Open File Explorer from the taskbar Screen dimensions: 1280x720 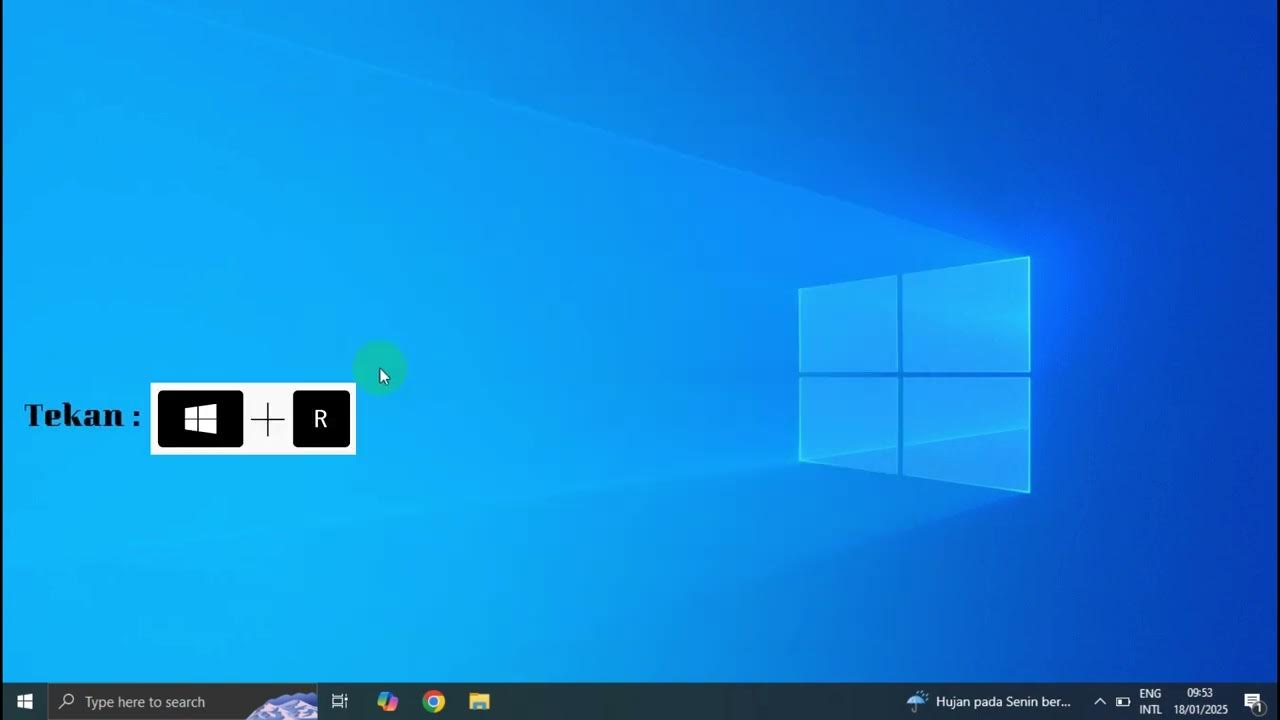pyautogui.click(x=479, y=702)
